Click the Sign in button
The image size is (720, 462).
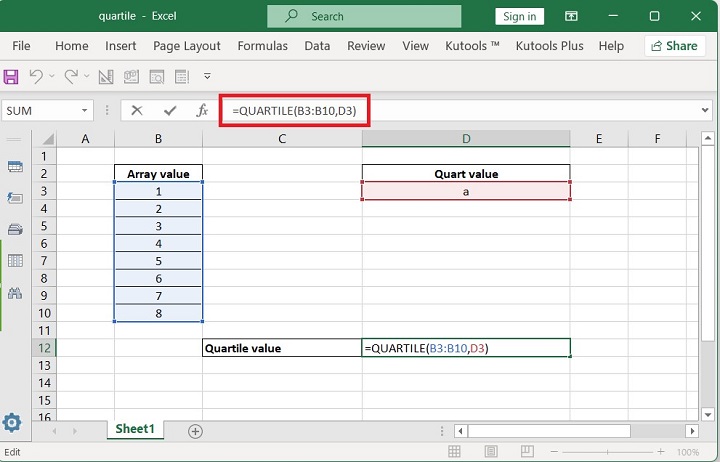pyautogui.click(x=519, y=16)
